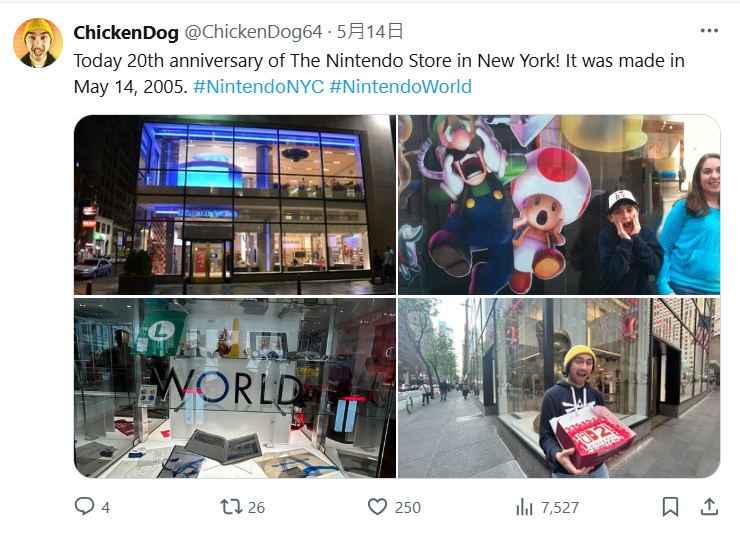View the WORLD display case photo
This screenshot has width=740, height=533.
point(235,388)
